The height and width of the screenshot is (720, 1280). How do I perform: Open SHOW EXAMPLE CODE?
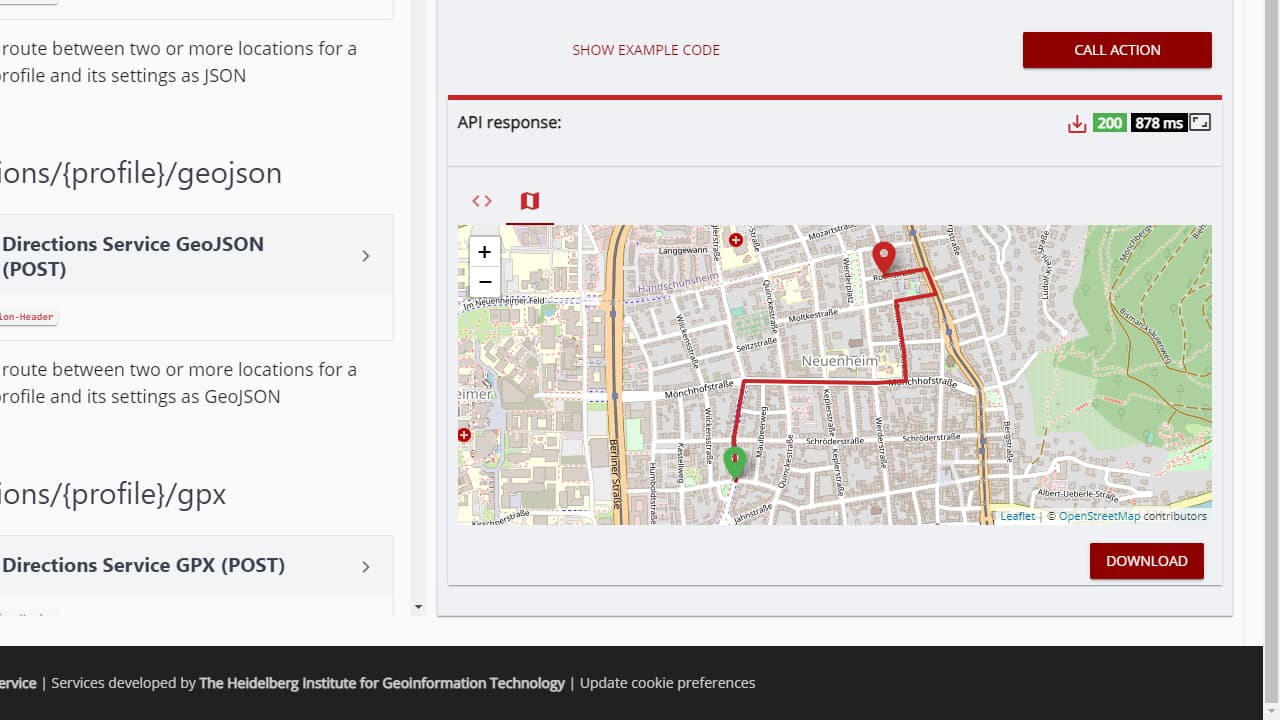tap(645, 50)
